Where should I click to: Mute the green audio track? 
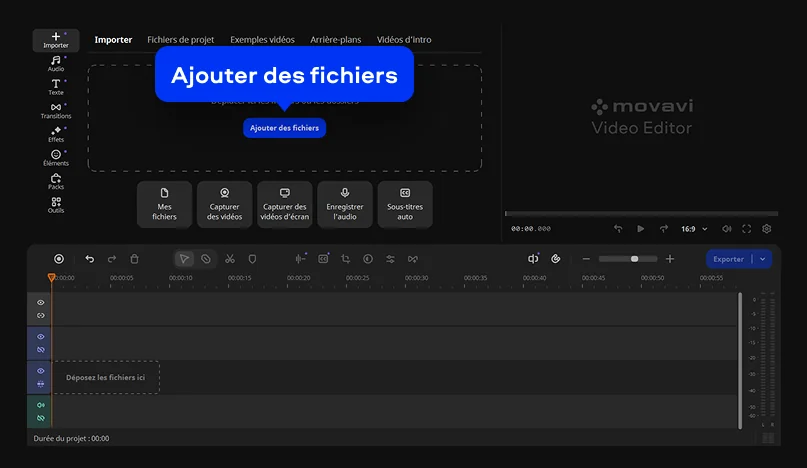tap(41, 405)
